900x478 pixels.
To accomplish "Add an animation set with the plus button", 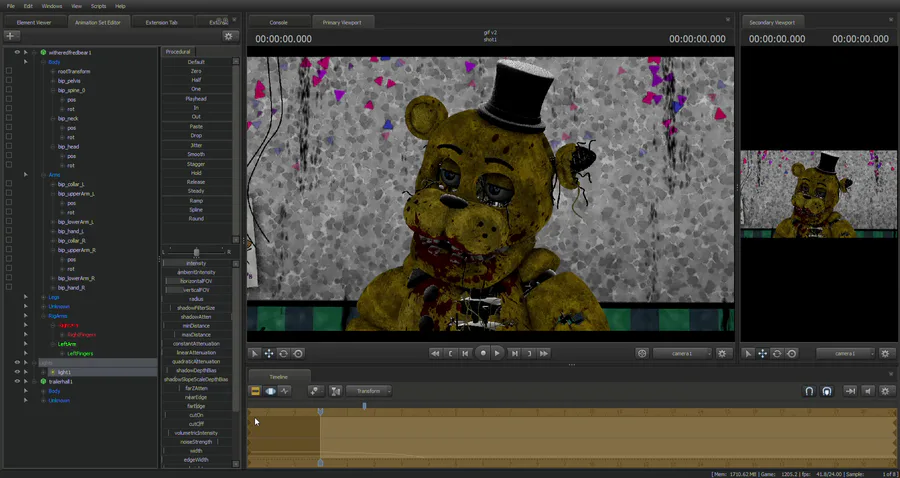I will click(10, 36).
